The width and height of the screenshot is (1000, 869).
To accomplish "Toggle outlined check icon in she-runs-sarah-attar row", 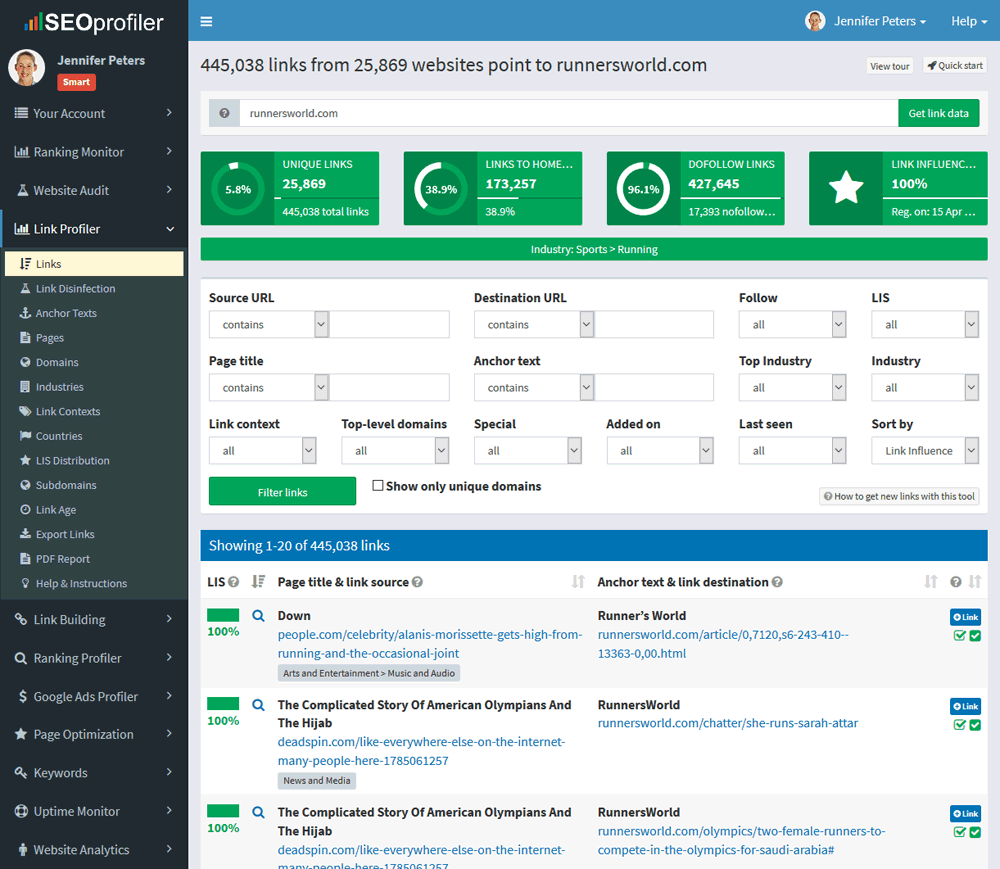I will click(x=959, y=725).
